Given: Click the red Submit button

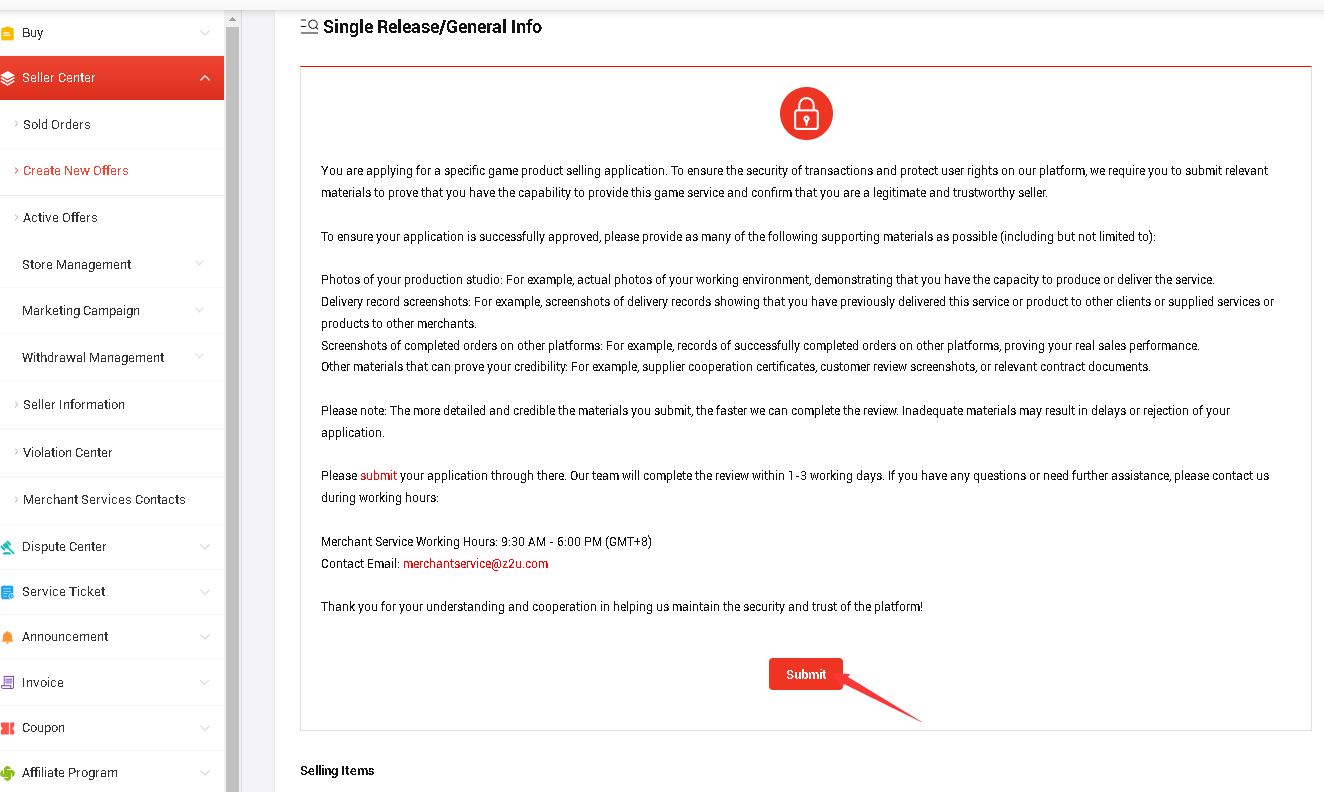Looking at the screenshot, I should (806, 674).
